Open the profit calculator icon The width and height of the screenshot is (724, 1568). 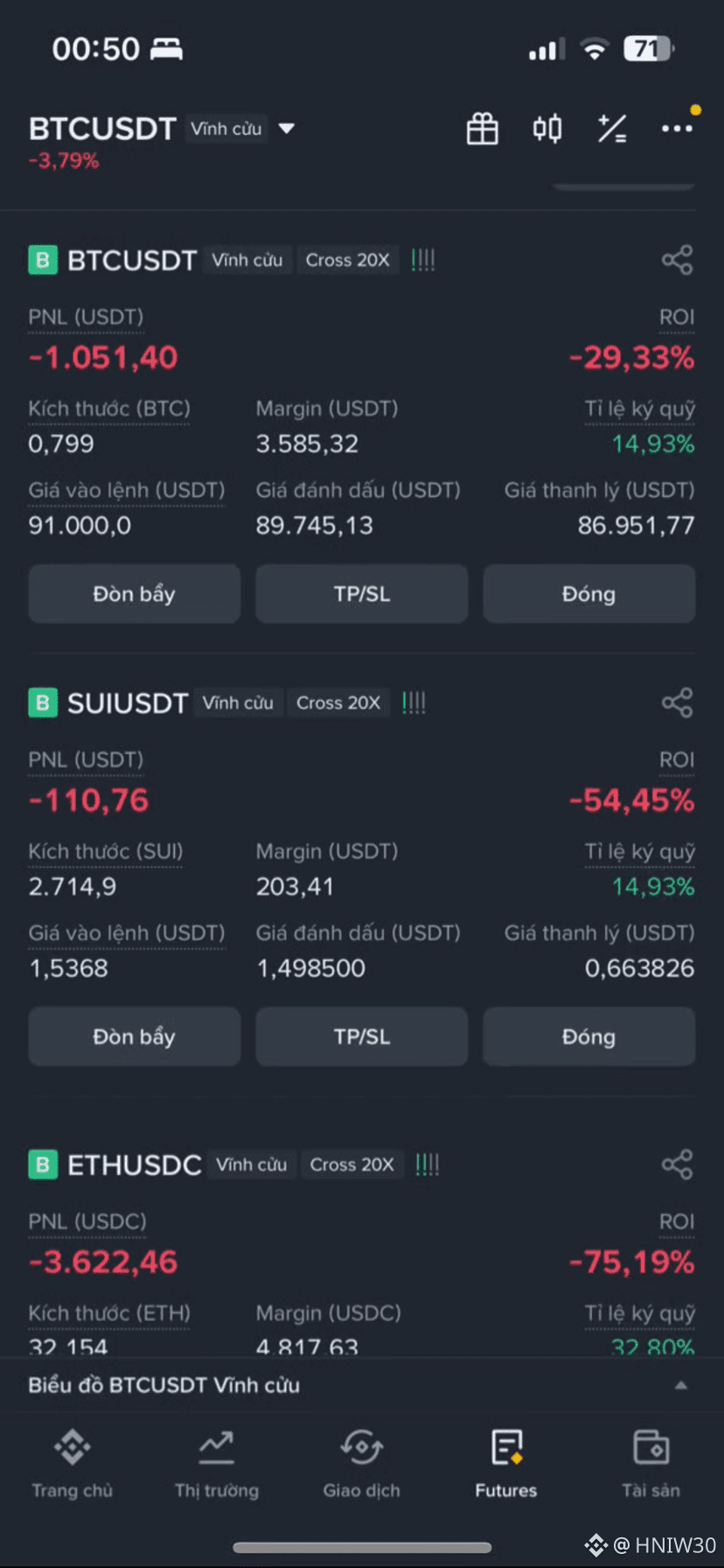pyautogui.click(x=611, y=129)
